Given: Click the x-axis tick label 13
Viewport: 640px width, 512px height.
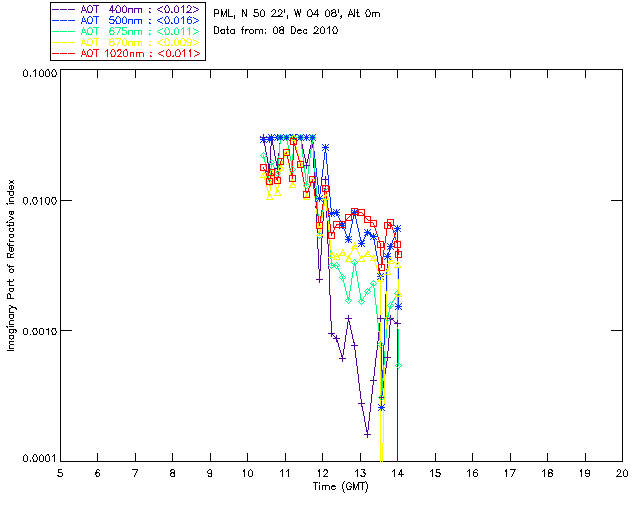Looking at the screenshot, I should [x=360, y=474].
